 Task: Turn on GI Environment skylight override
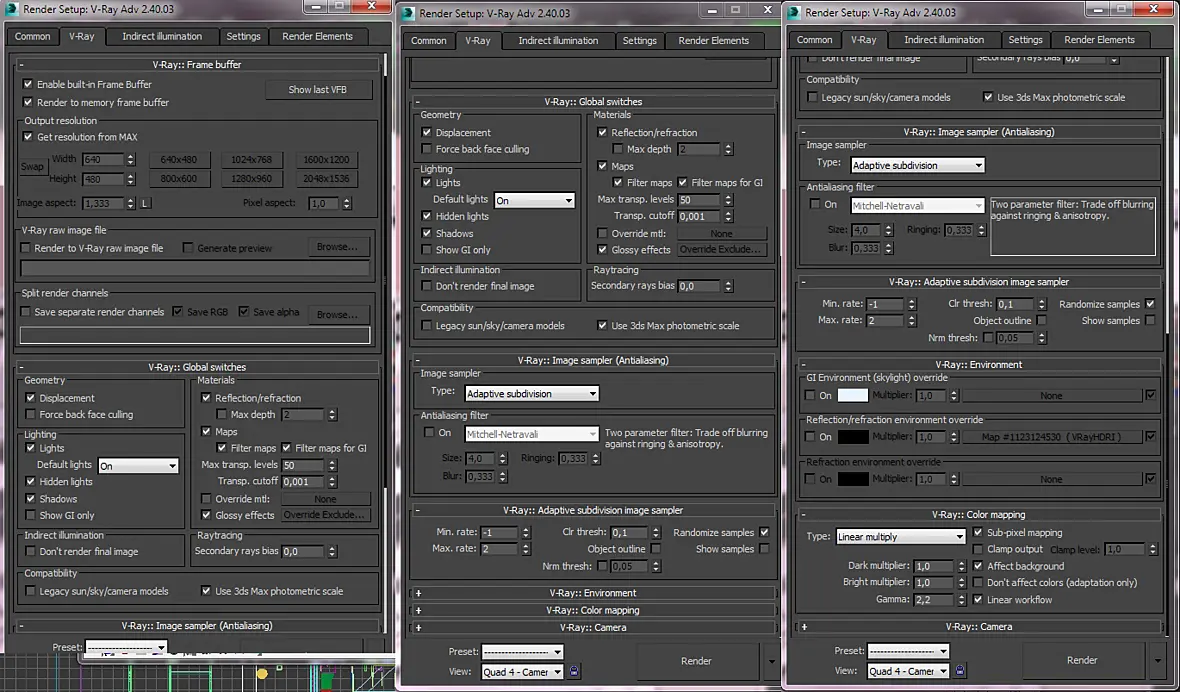[x=810, y=395]
